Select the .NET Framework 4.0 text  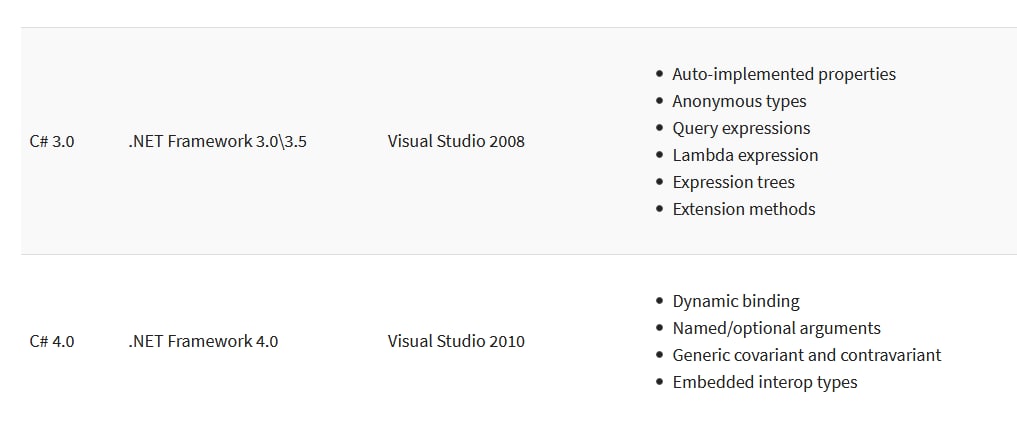tap(203, 342)
